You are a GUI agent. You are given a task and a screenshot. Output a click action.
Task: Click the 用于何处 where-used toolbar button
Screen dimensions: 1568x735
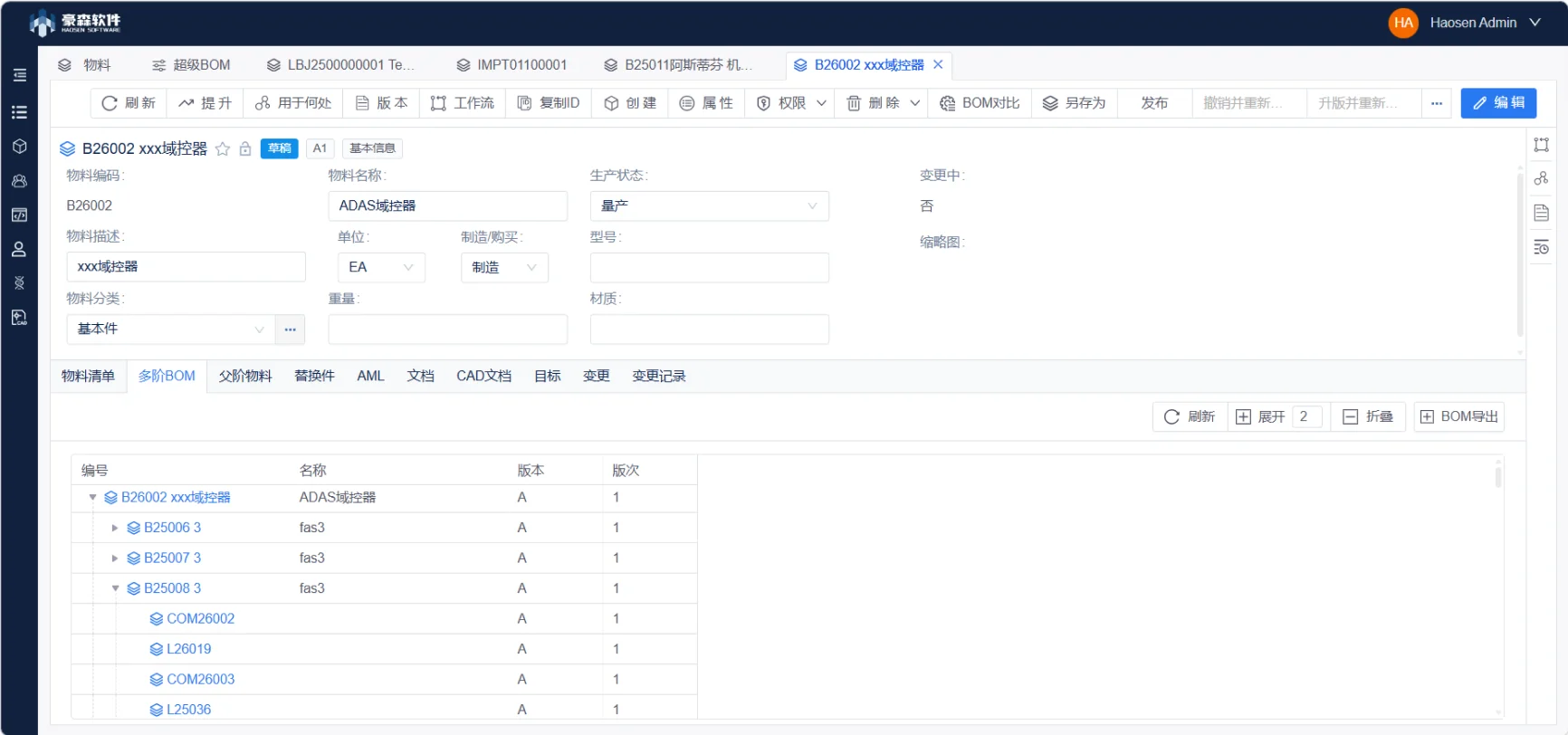point(293,103)
